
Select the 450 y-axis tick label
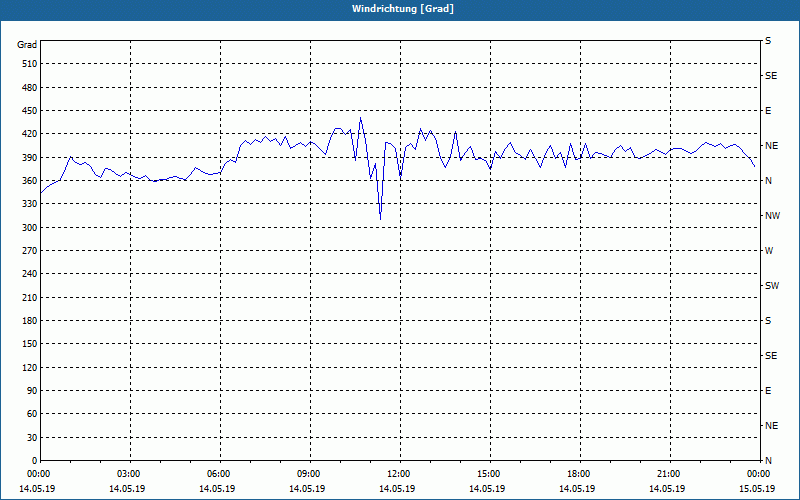[30, 111]
